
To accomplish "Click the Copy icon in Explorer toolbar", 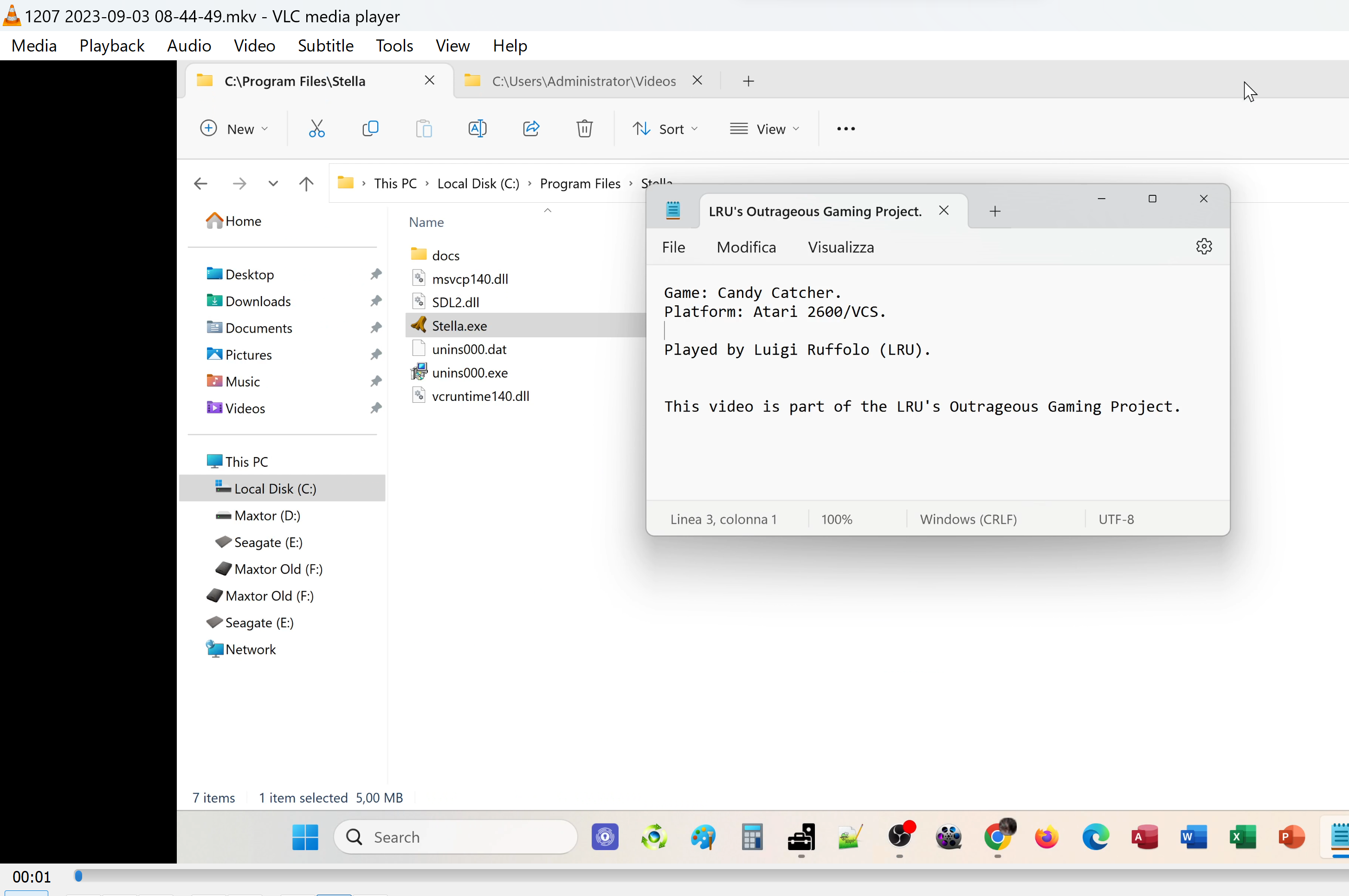I will point(370,129).
